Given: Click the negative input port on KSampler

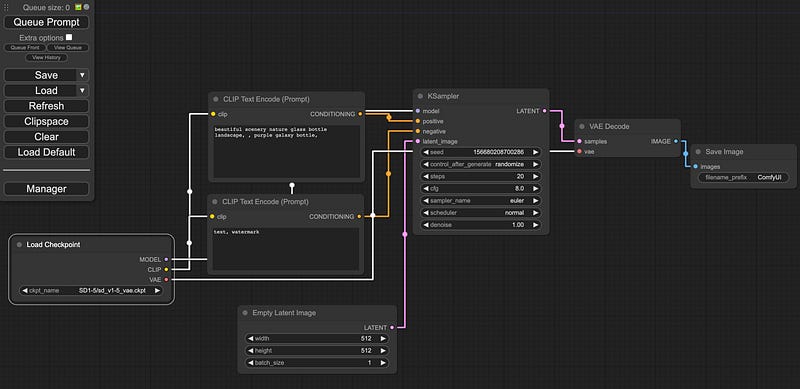Looking at the screenshot, I should pos(417,131).
